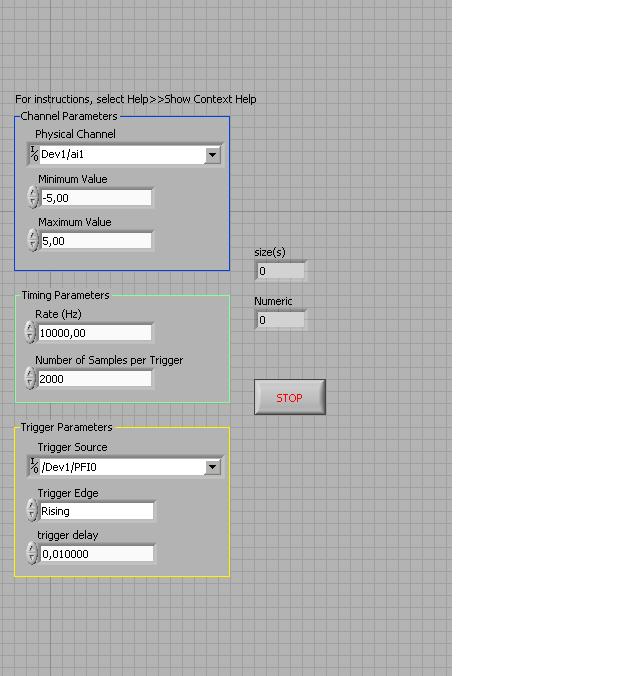Image resolution: width=640 pixels, height=676 pixels.
Task: Click the 'trigger delay' label
Action: click(x=68, y=535)
